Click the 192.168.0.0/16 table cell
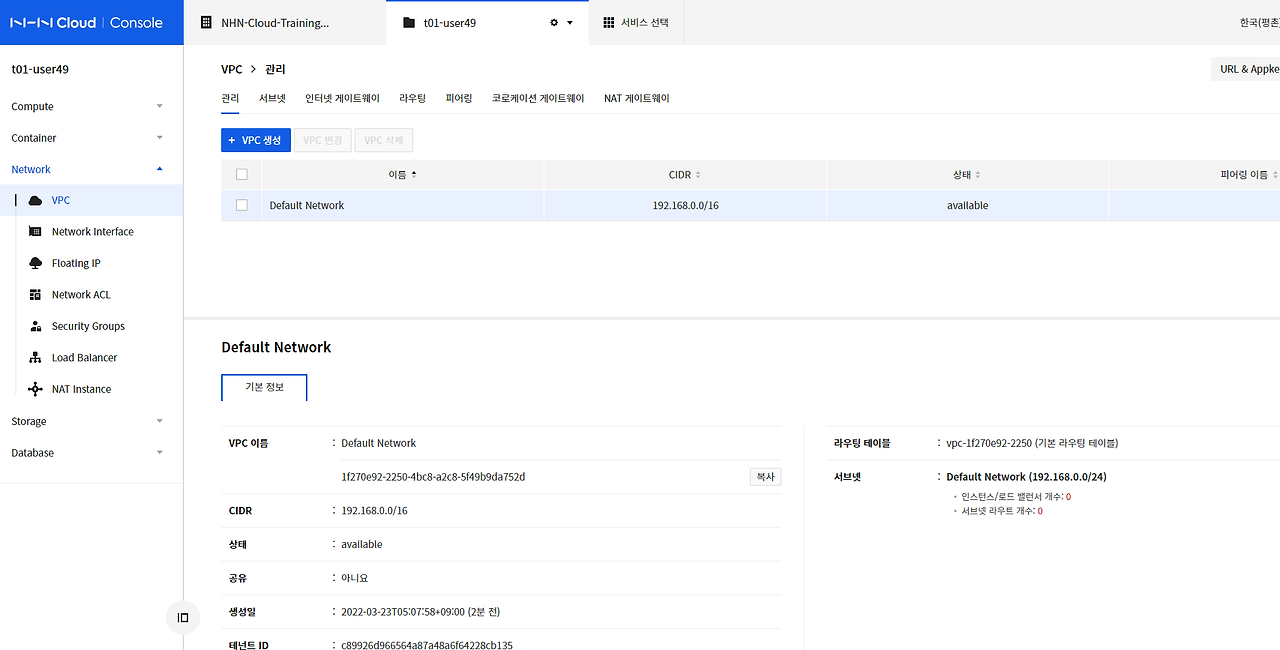This screenshot has width=1280, height=650. click(x=685, y=205)
